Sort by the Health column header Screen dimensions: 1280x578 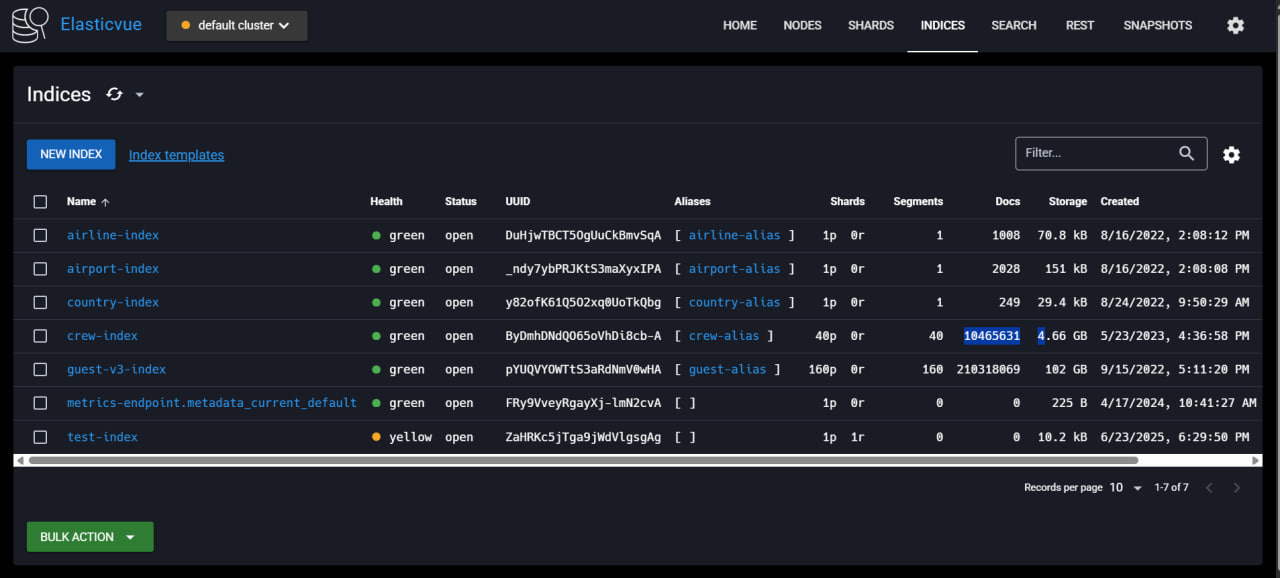click(386, 202)
